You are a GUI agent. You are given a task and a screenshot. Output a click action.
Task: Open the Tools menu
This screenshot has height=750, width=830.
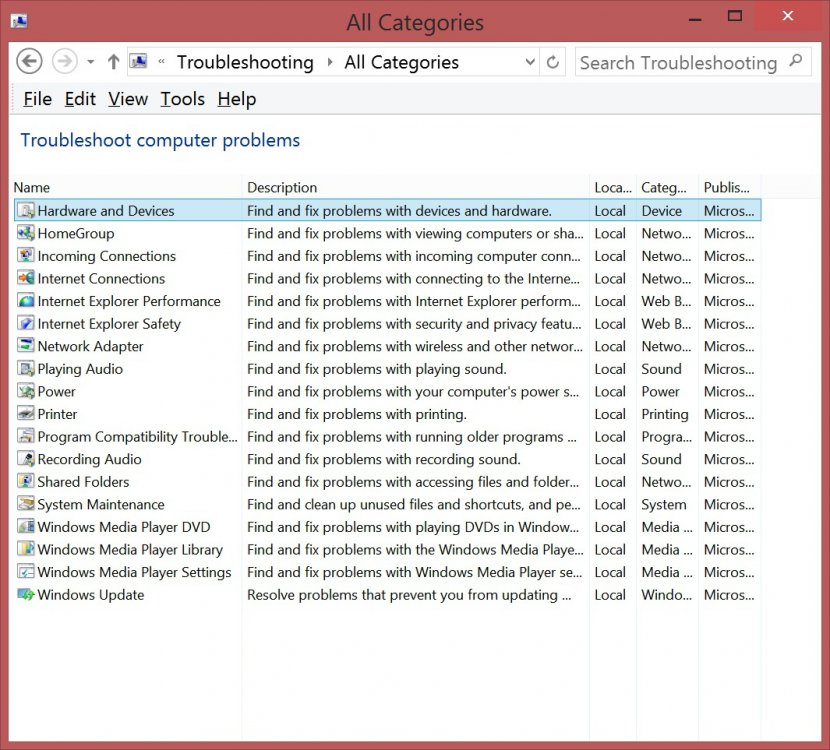click(183, 99)
